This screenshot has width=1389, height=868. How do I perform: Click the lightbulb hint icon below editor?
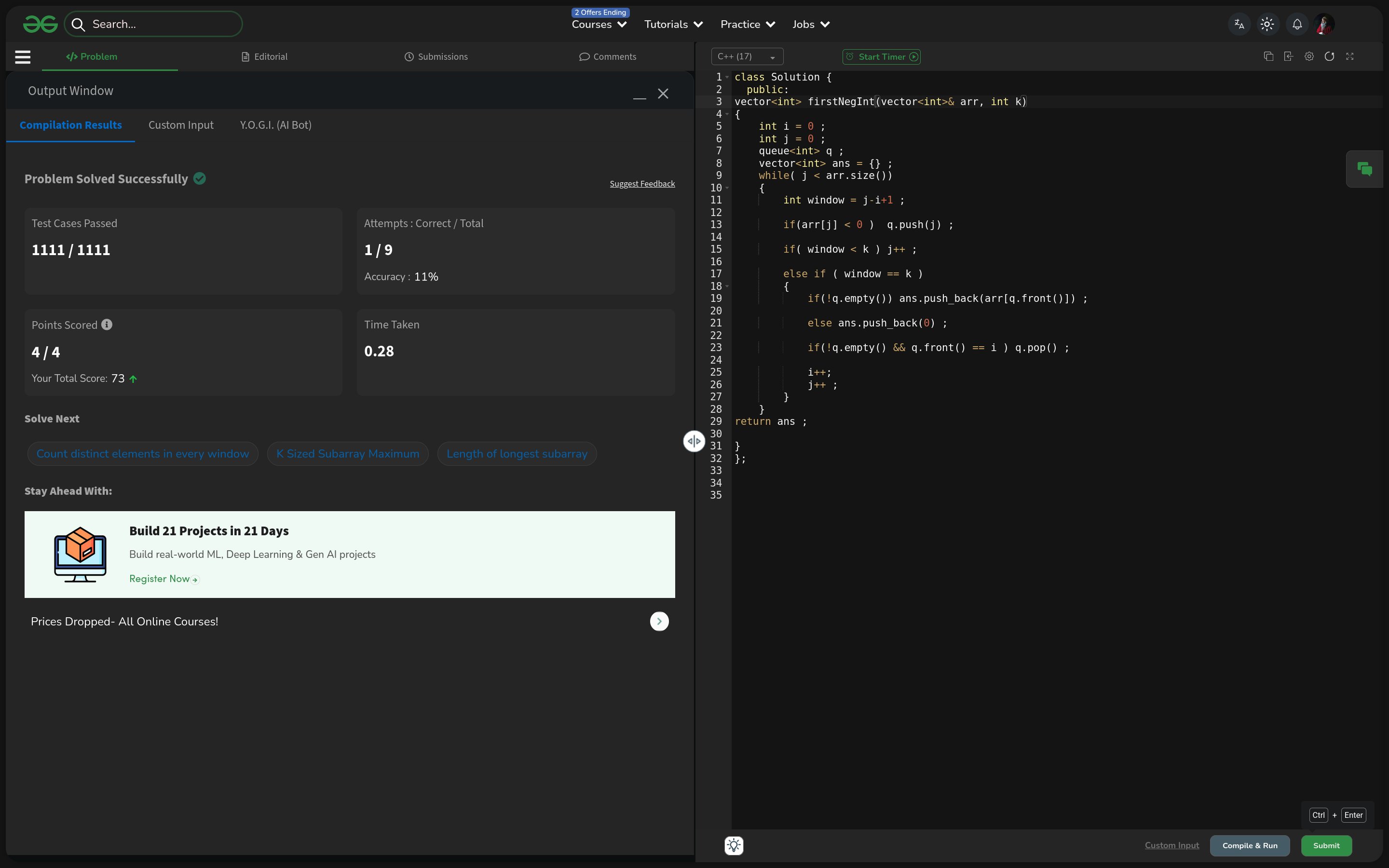coord(734,845)
